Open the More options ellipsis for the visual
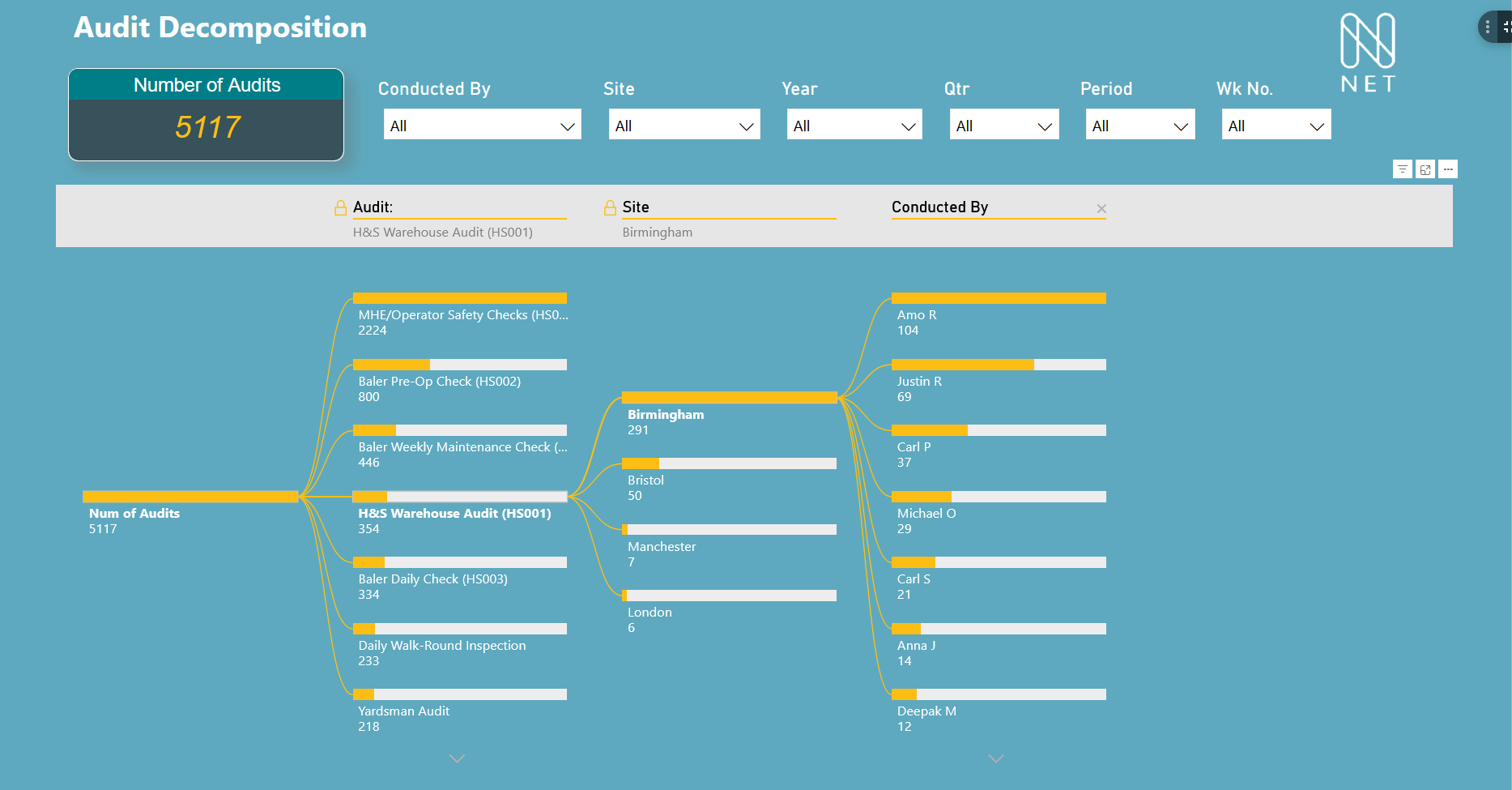Viewport: 1512px width, 790px height. 1448,169
